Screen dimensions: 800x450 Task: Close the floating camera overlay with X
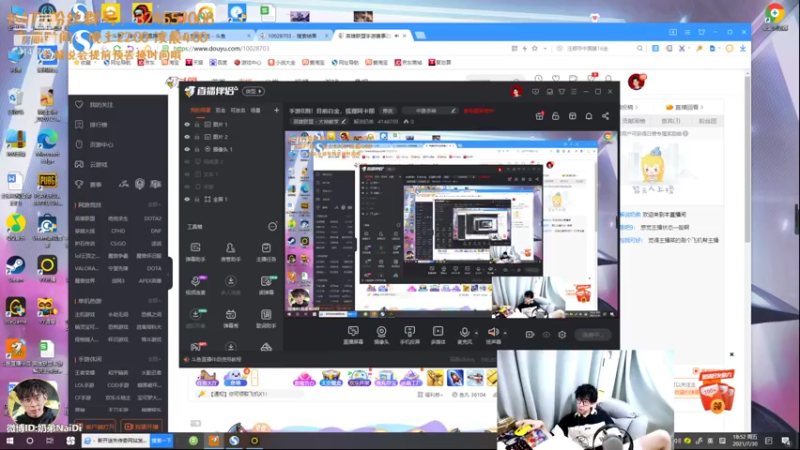(x=731, y=354)
